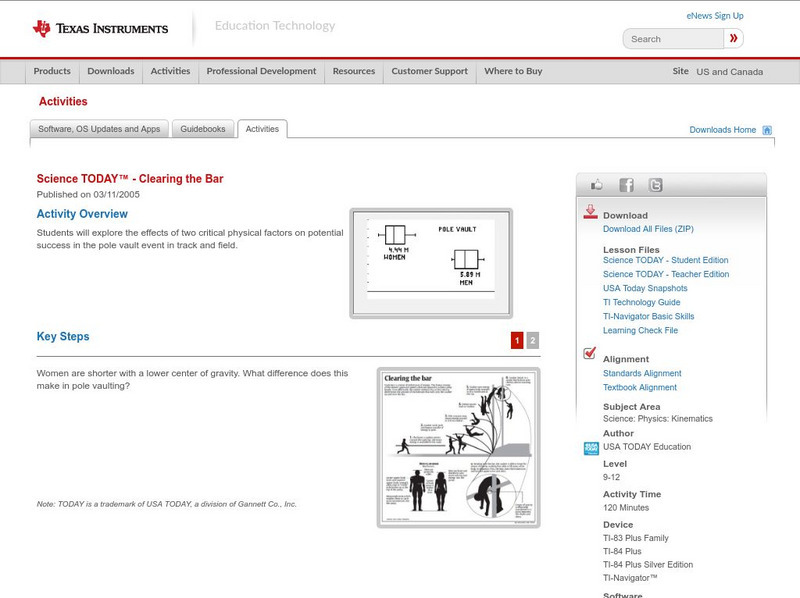Screen dimensions: 800x598
Task: Open Science TODAY - Teacher Edition file
Action: [666, 274]
